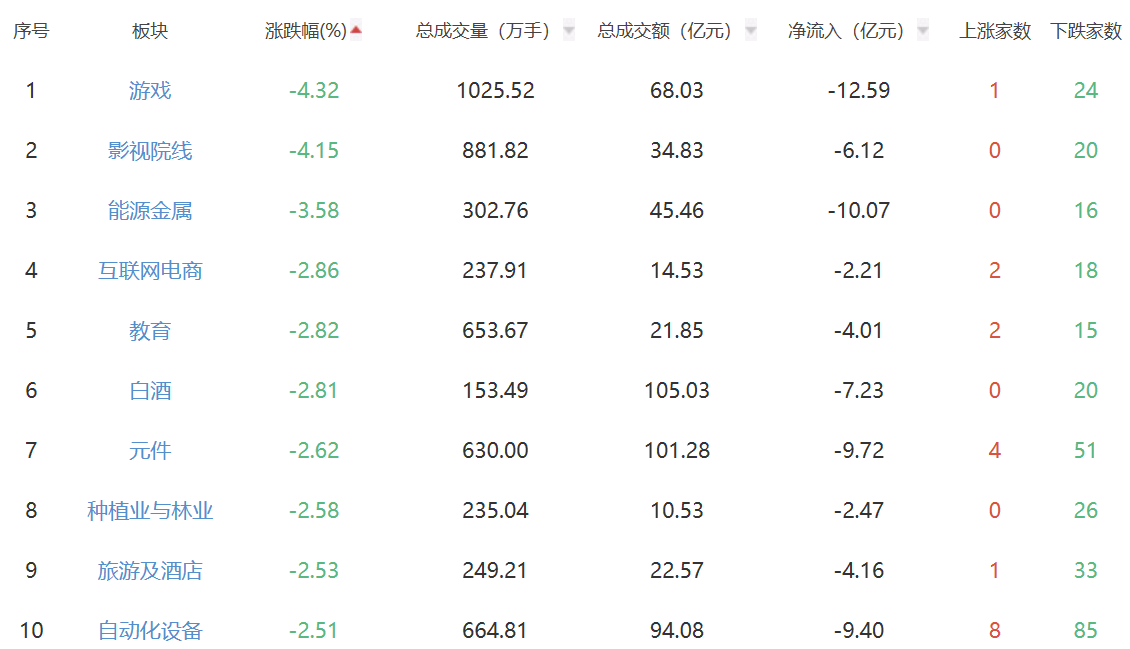Click the grey sort arrow next to 净流入
Image resolution: width=1130 pixels, height=649 pixels.
pyautogui.click(x=922, y=31)
